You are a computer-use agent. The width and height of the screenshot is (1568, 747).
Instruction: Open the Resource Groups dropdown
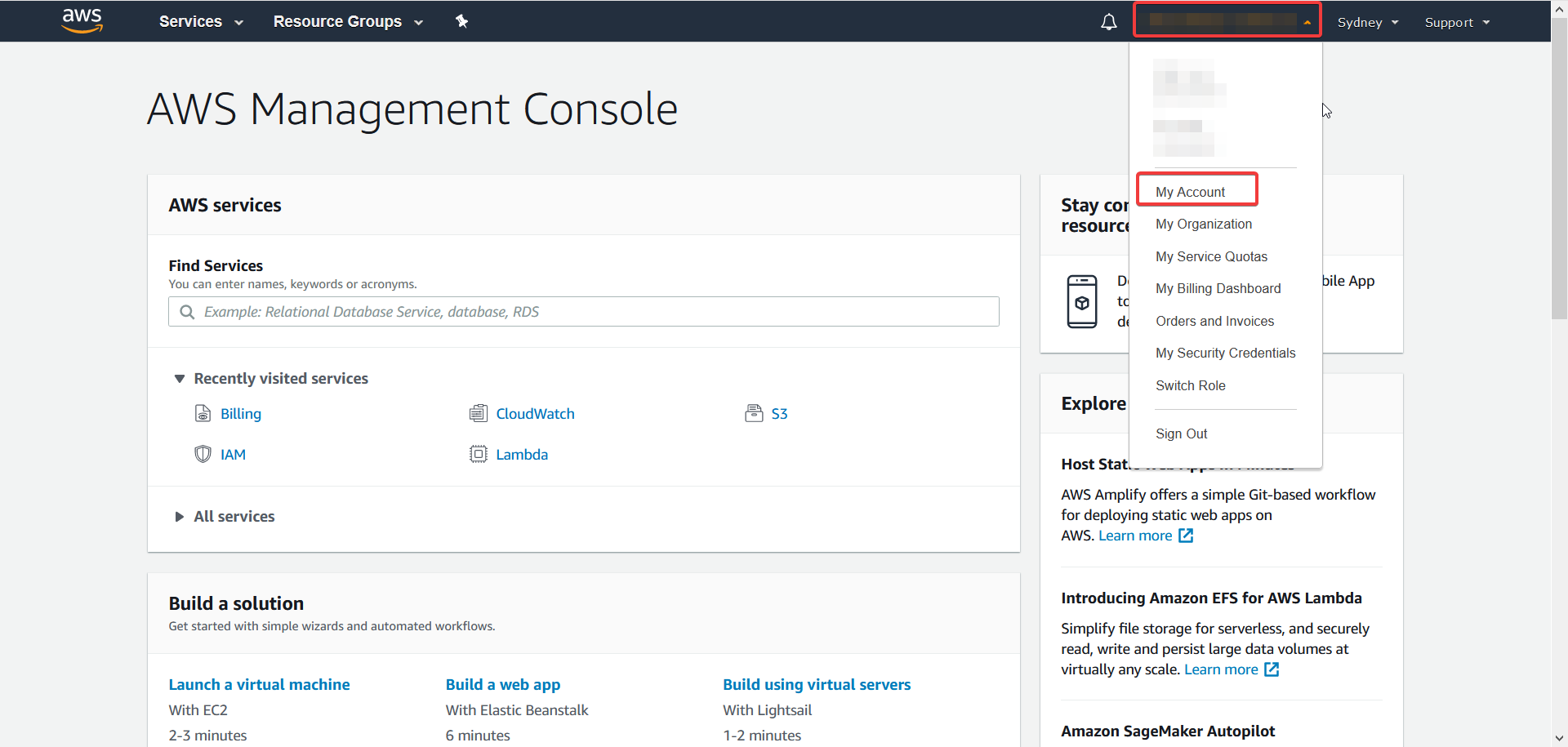point(348,22)
